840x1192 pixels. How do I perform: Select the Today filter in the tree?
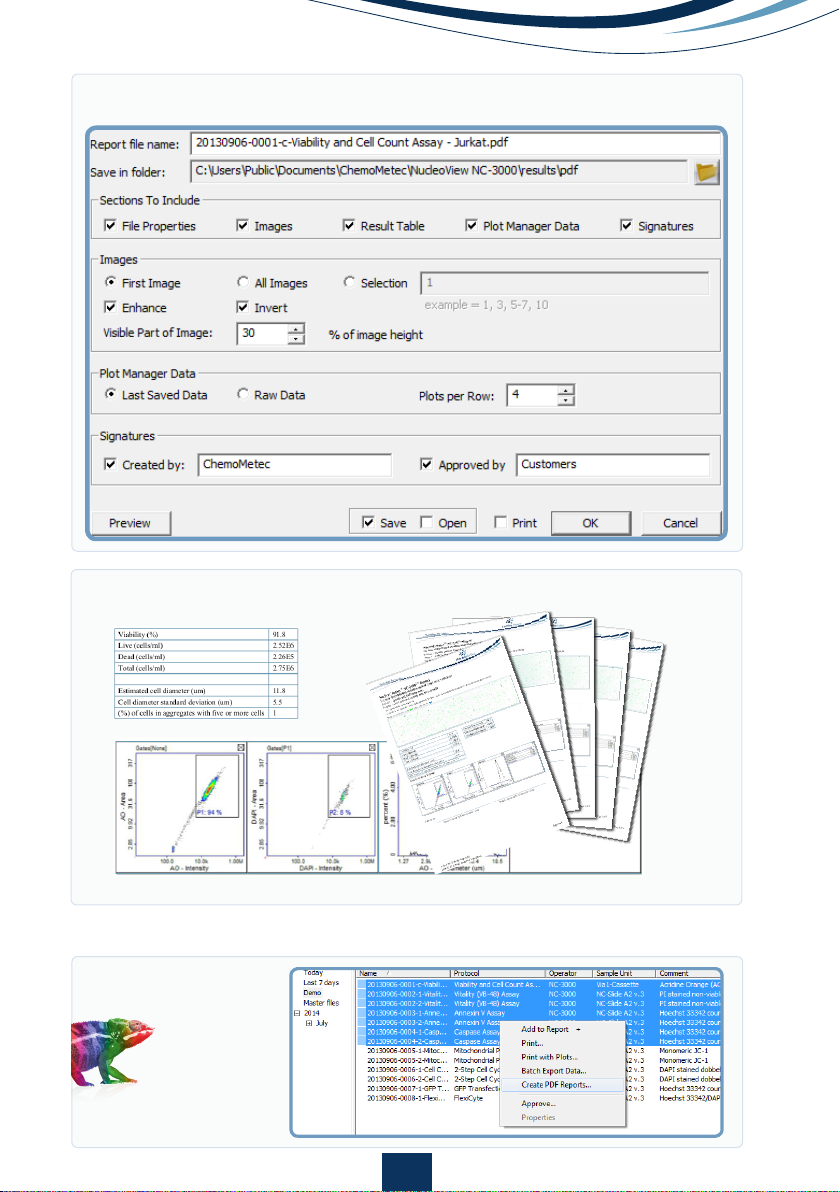click(x=313, y=973)
